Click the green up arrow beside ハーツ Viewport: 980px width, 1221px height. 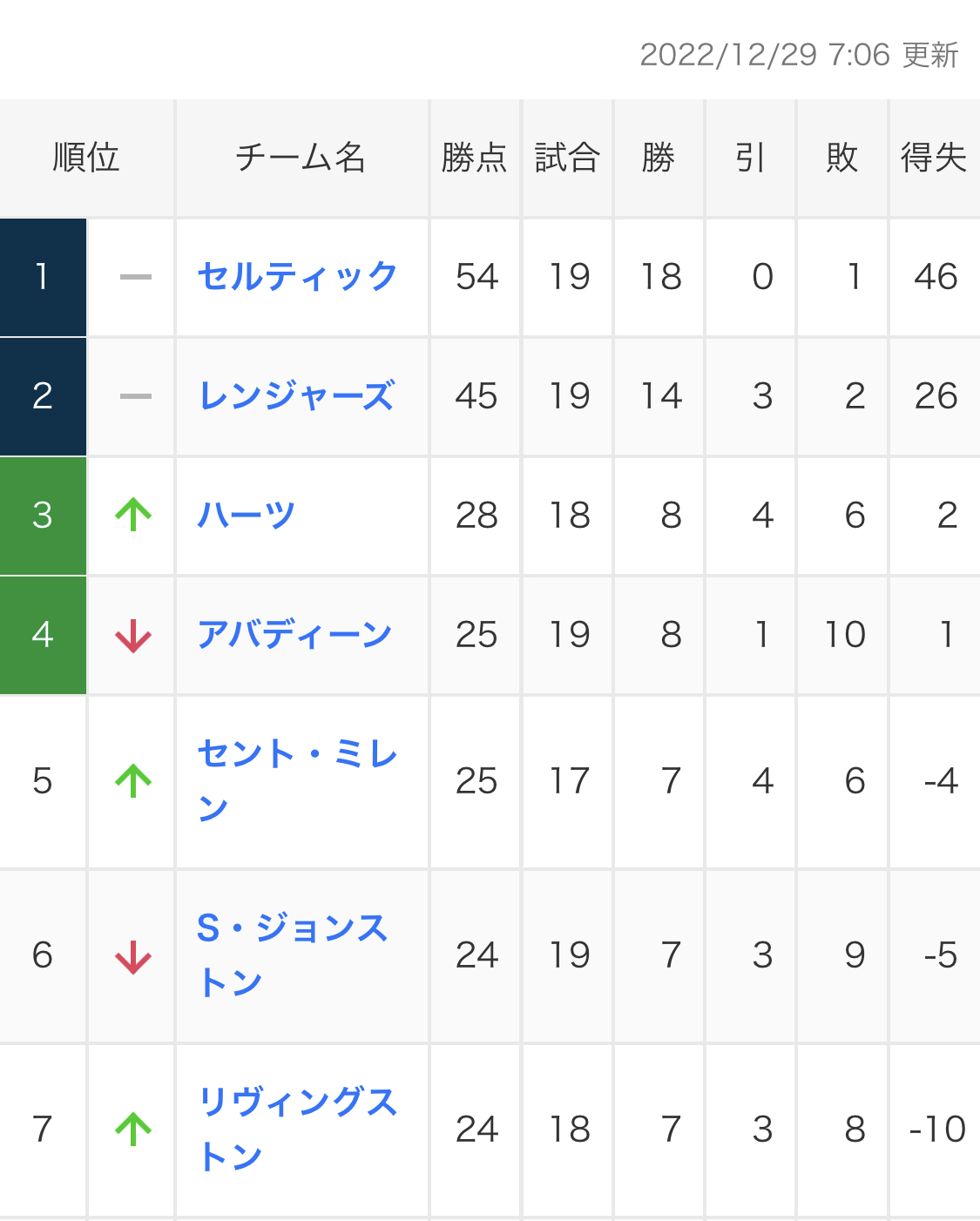[133, 515]
